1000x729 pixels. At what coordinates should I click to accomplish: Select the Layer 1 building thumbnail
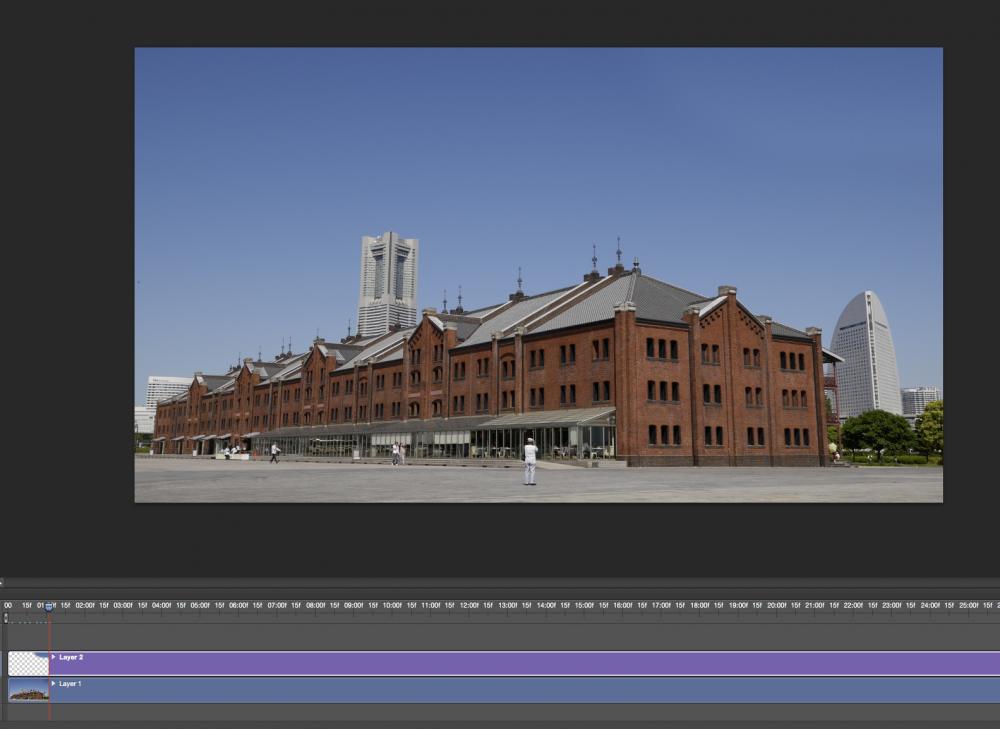click(x=28, y=690)
